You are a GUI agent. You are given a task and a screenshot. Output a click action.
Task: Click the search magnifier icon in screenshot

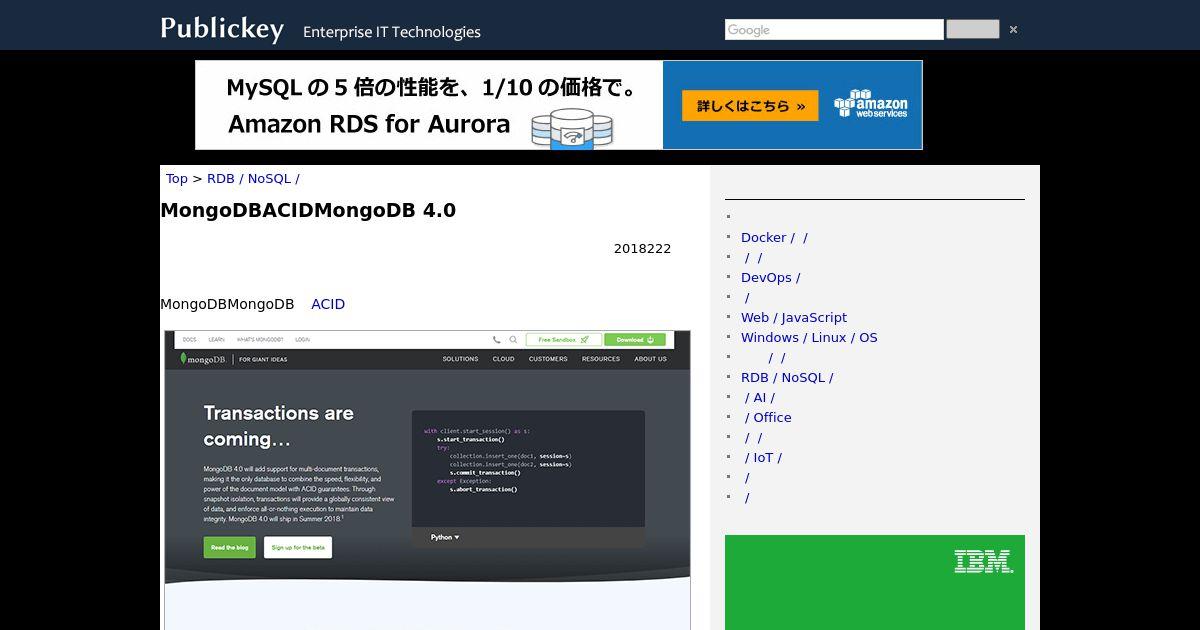point(513,340)
